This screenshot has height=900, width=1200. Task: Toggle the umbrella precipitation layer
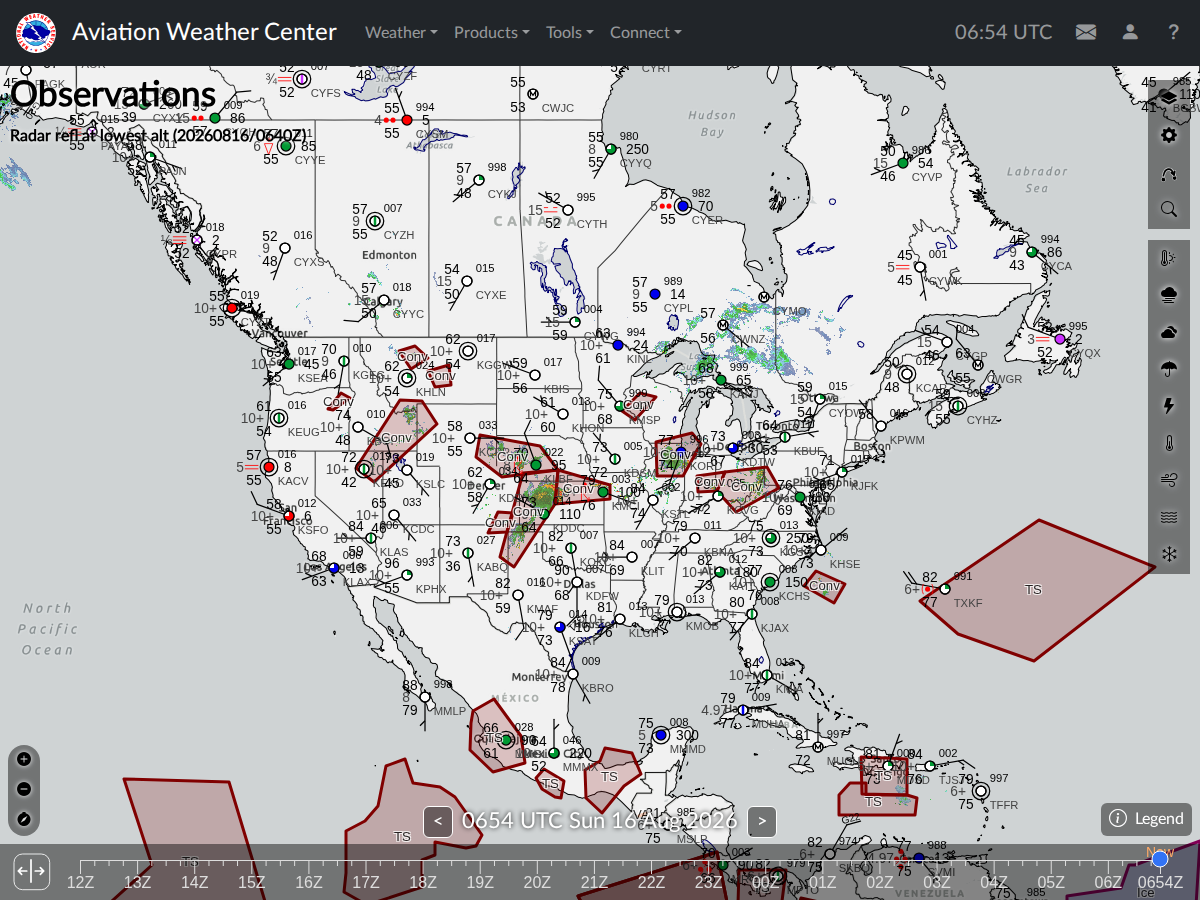(1168, 369)
